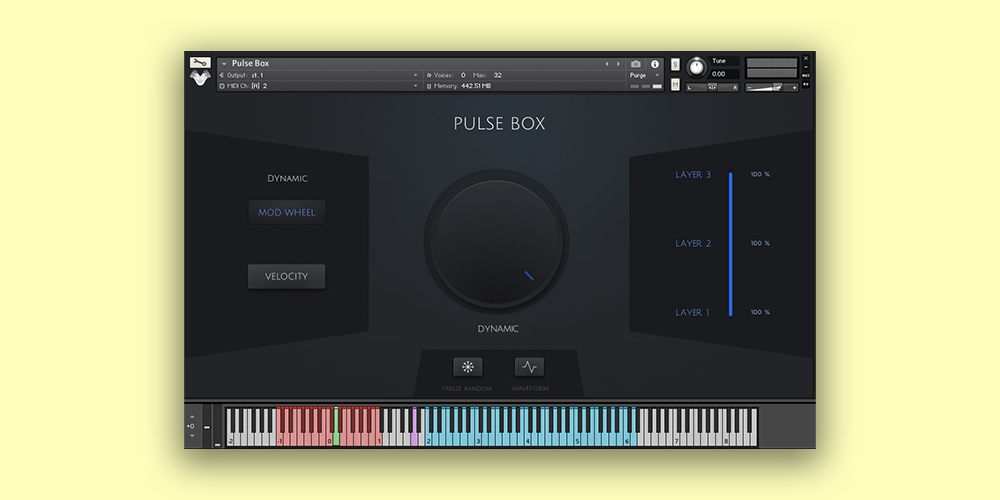
Task: Toggle the Solo S button
Action: 675,64
